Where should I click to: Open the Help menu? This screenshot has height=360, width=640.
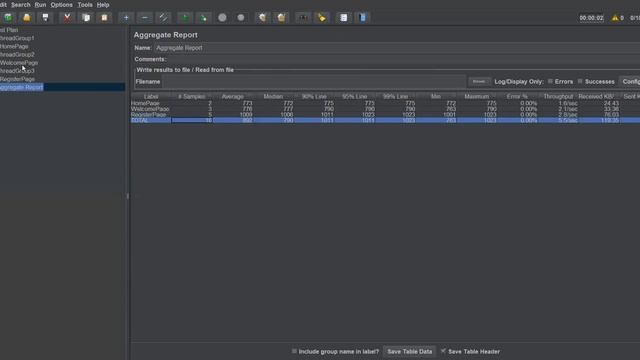(x=102, y=5)
